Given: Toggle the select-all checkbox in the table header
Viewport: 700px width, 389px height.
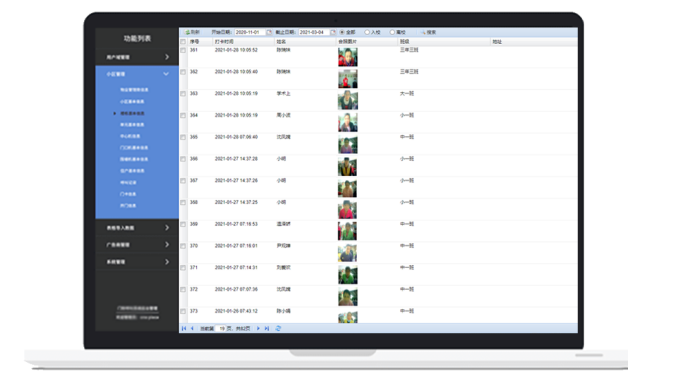Looking at the screenshot, I should click(183, 42).
